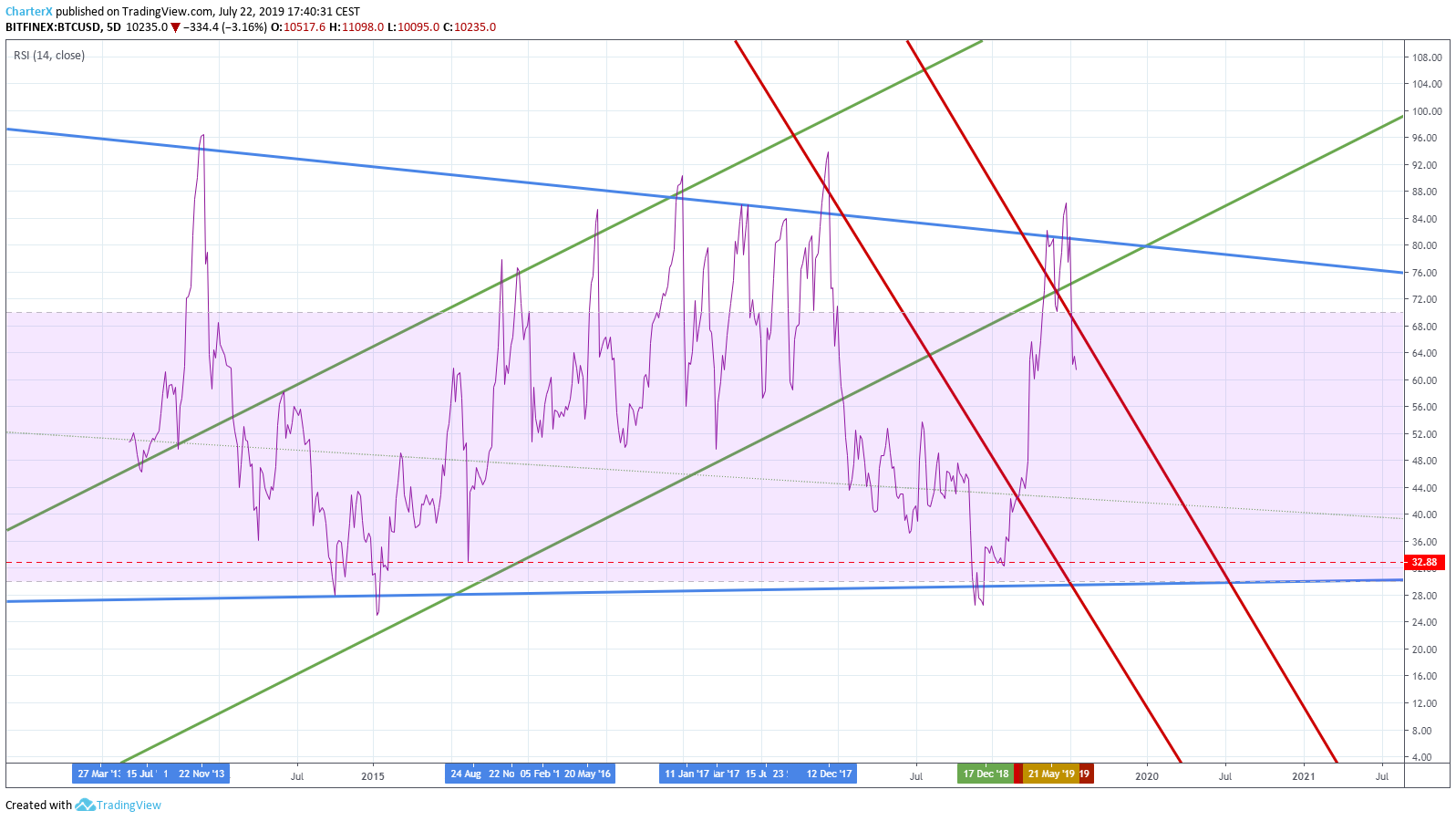Click the H:11098.0 high price value

point(357,27)
